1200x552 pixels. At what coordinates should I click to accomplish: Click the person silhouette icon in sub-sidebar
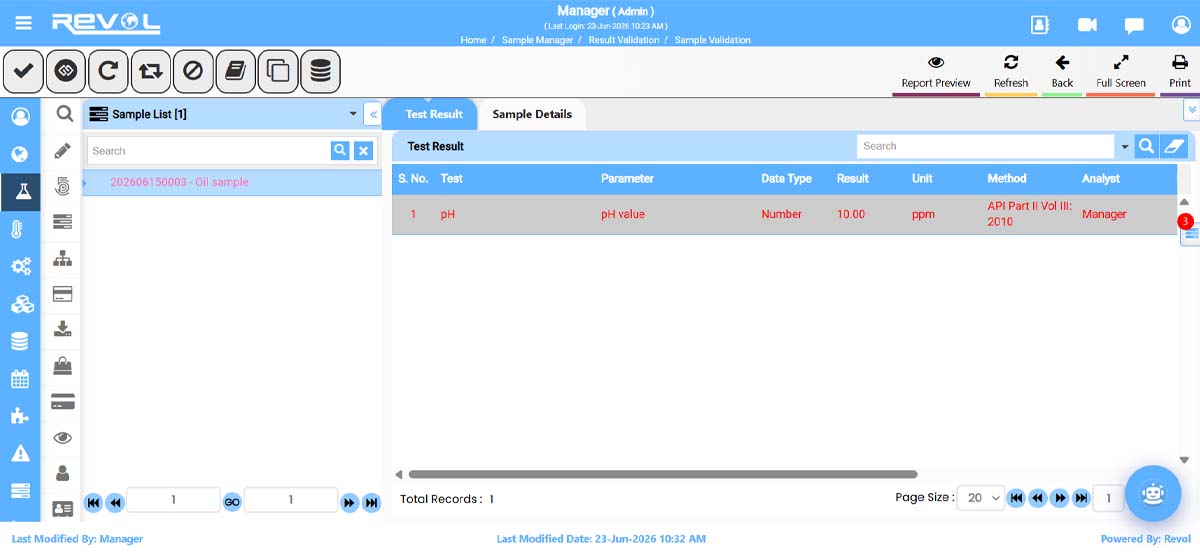click(x=63, y=473)
